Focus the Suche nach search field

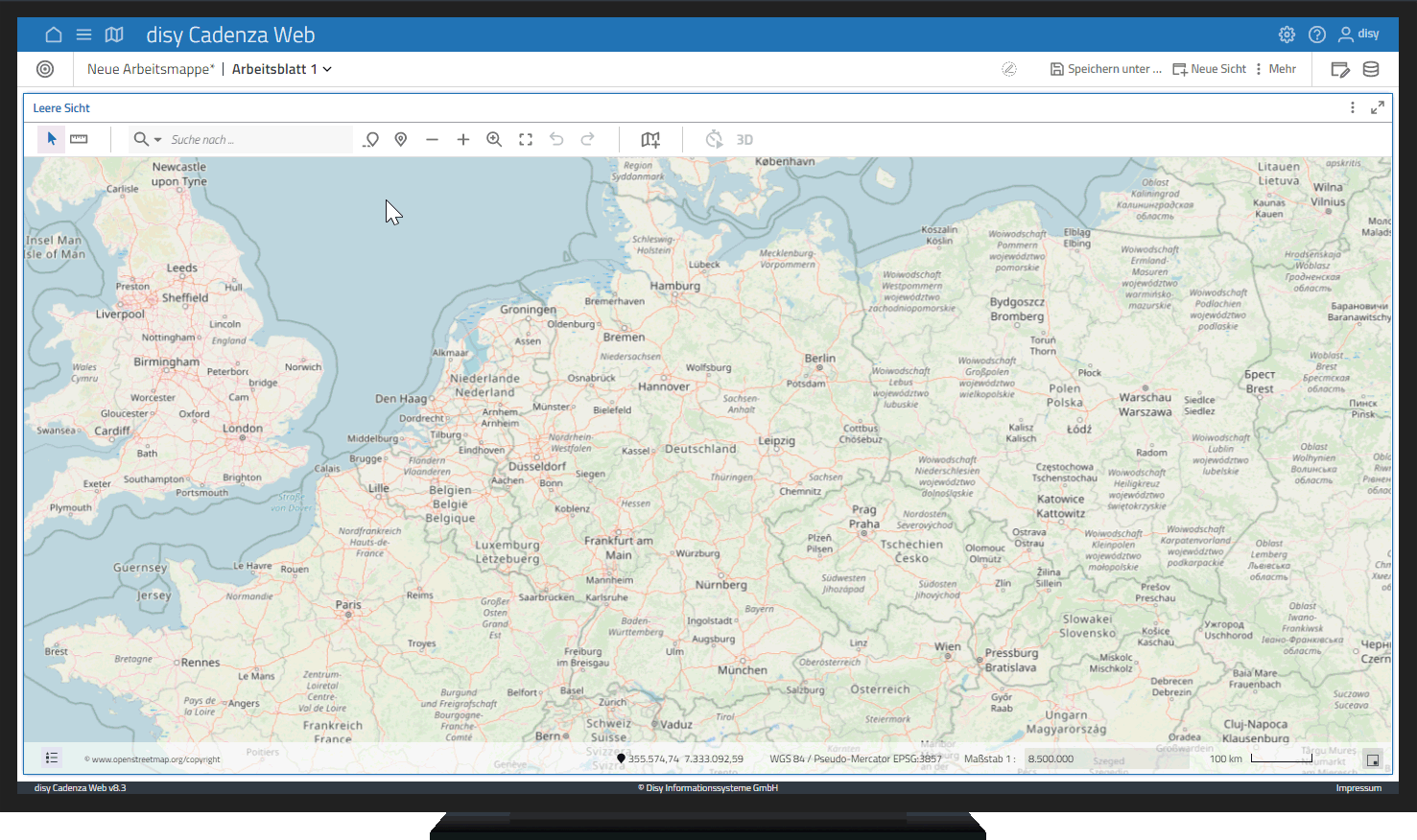[x=259, y=140]
